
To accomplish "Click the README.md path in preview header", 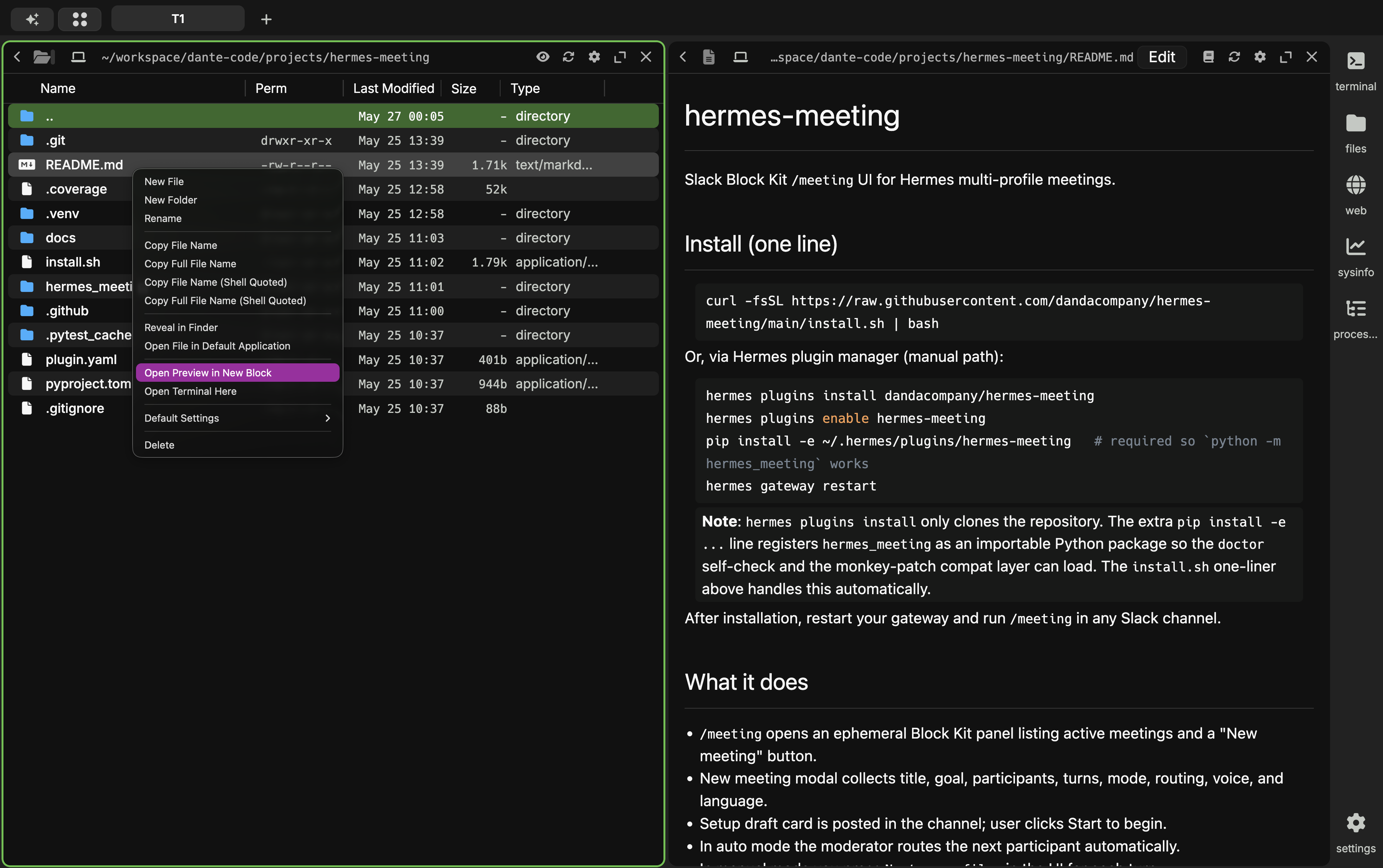I will pos(952,57).
